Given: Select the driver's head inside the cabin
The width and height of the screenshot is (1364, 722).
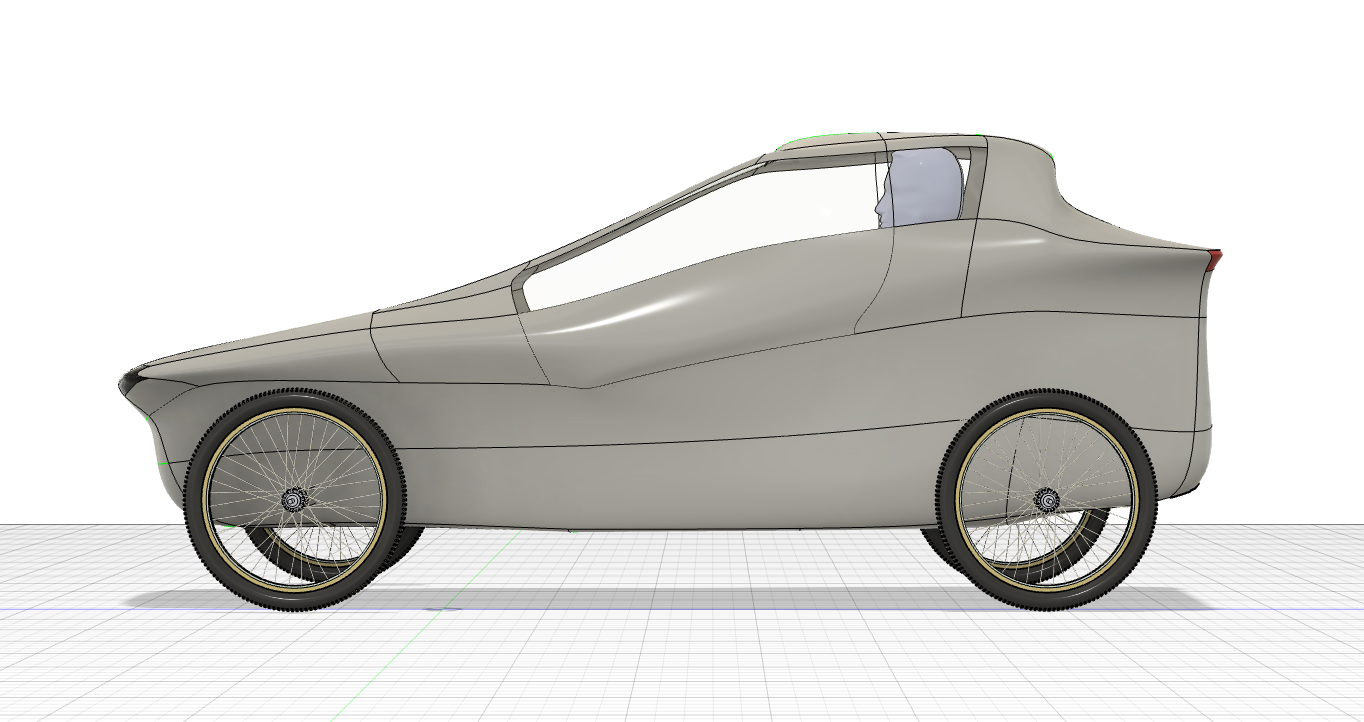Looking at the screenshot, I should pyautogui.click(x=920, y=190).
